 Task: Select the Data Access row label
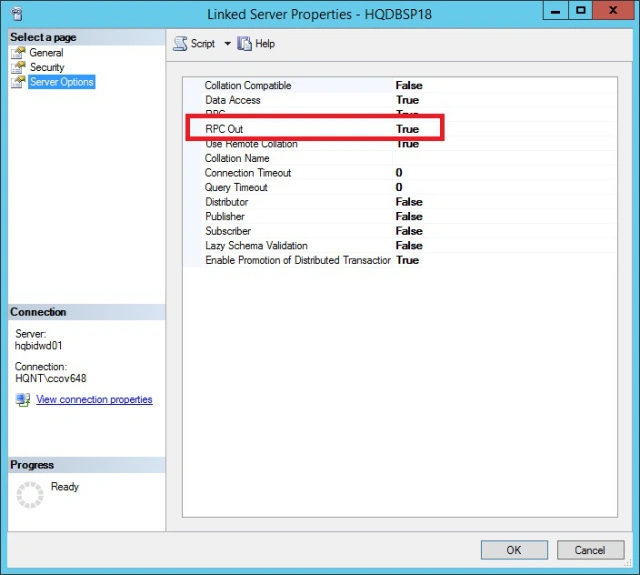(x=233, y=100)
